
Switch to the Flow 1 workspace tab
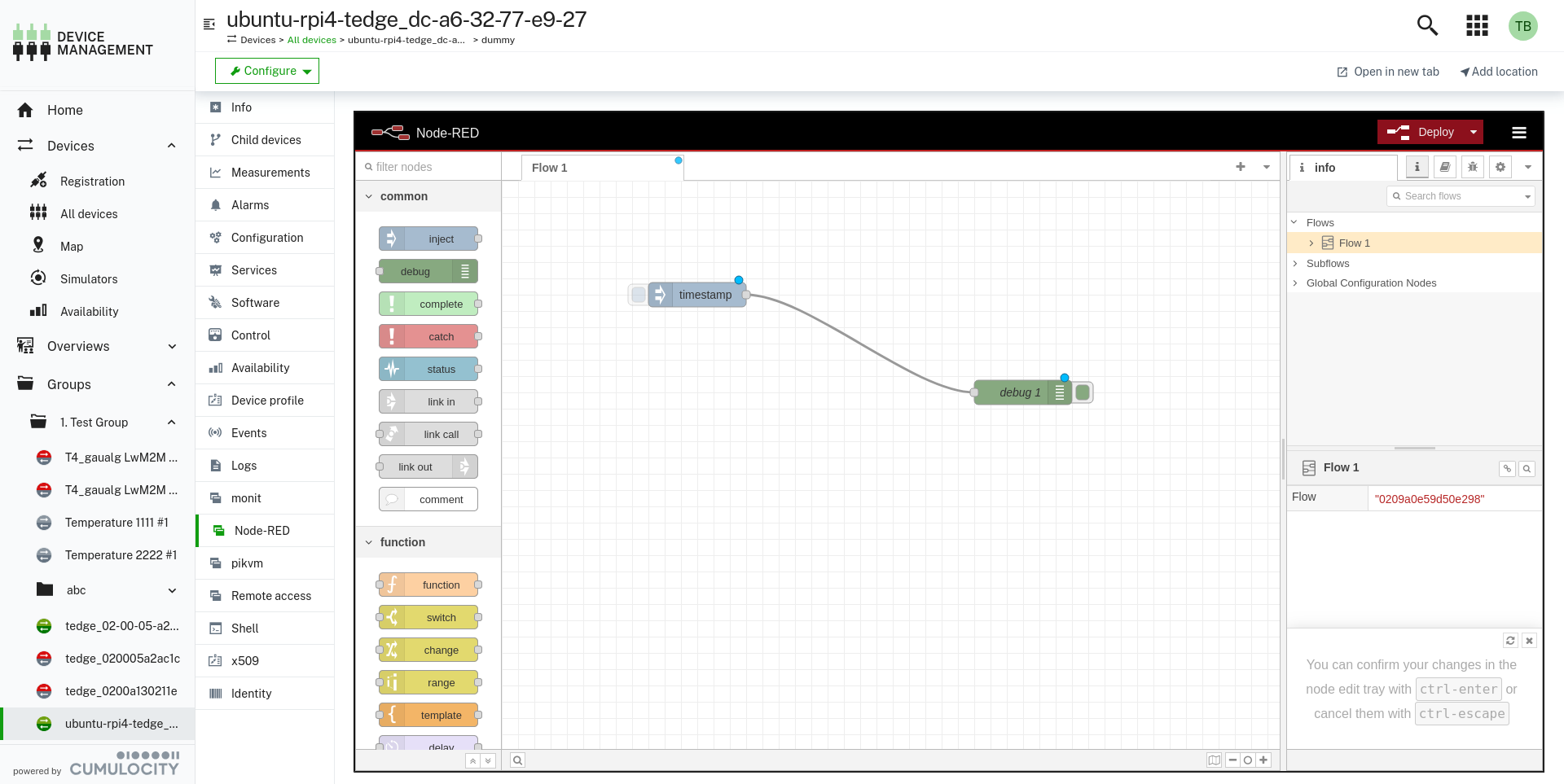[603, 168]
